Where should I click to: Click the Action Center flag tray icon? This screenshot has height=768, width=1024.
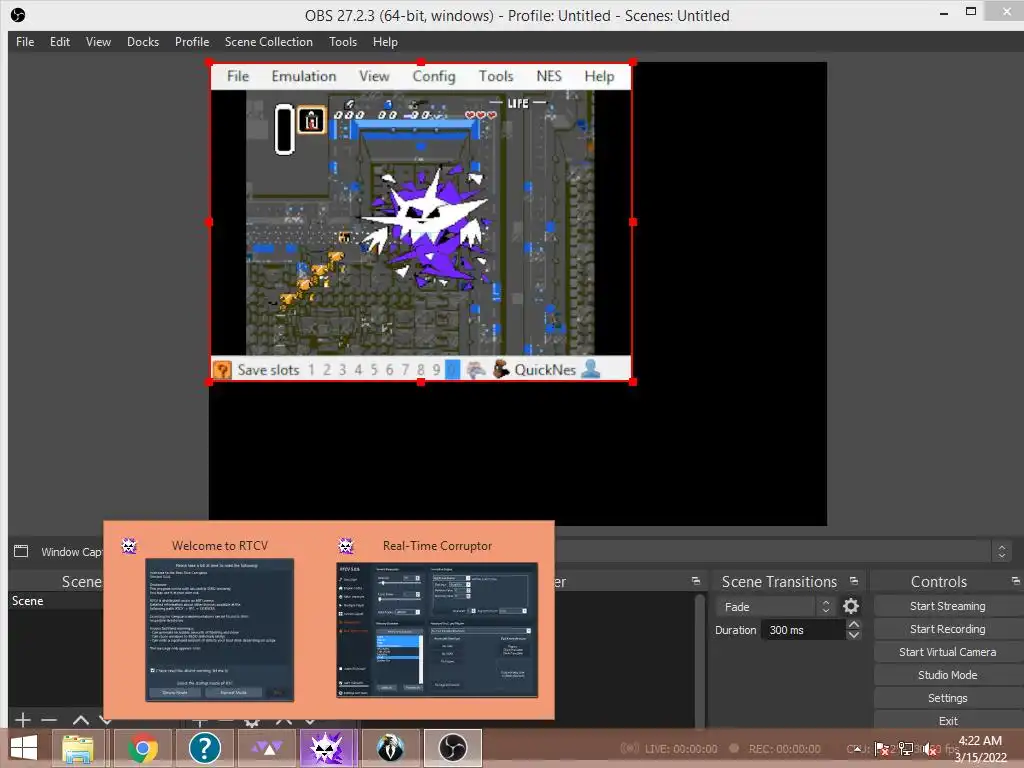[882, 748]
